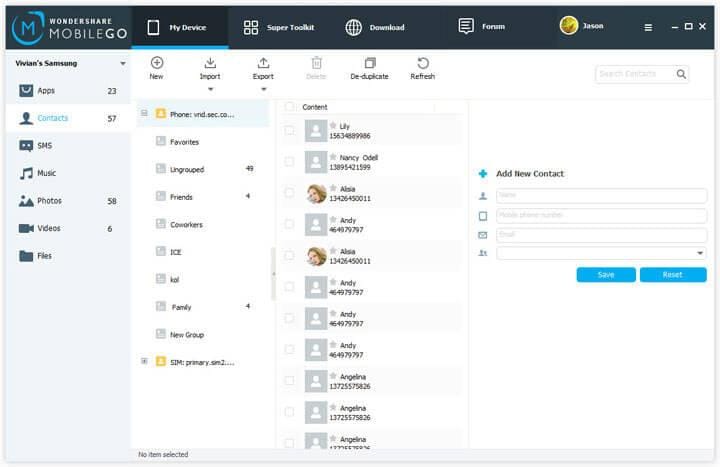720x467 pixels.
Task: Click the search magnifier icon
Action: click(x=681, y=74)
